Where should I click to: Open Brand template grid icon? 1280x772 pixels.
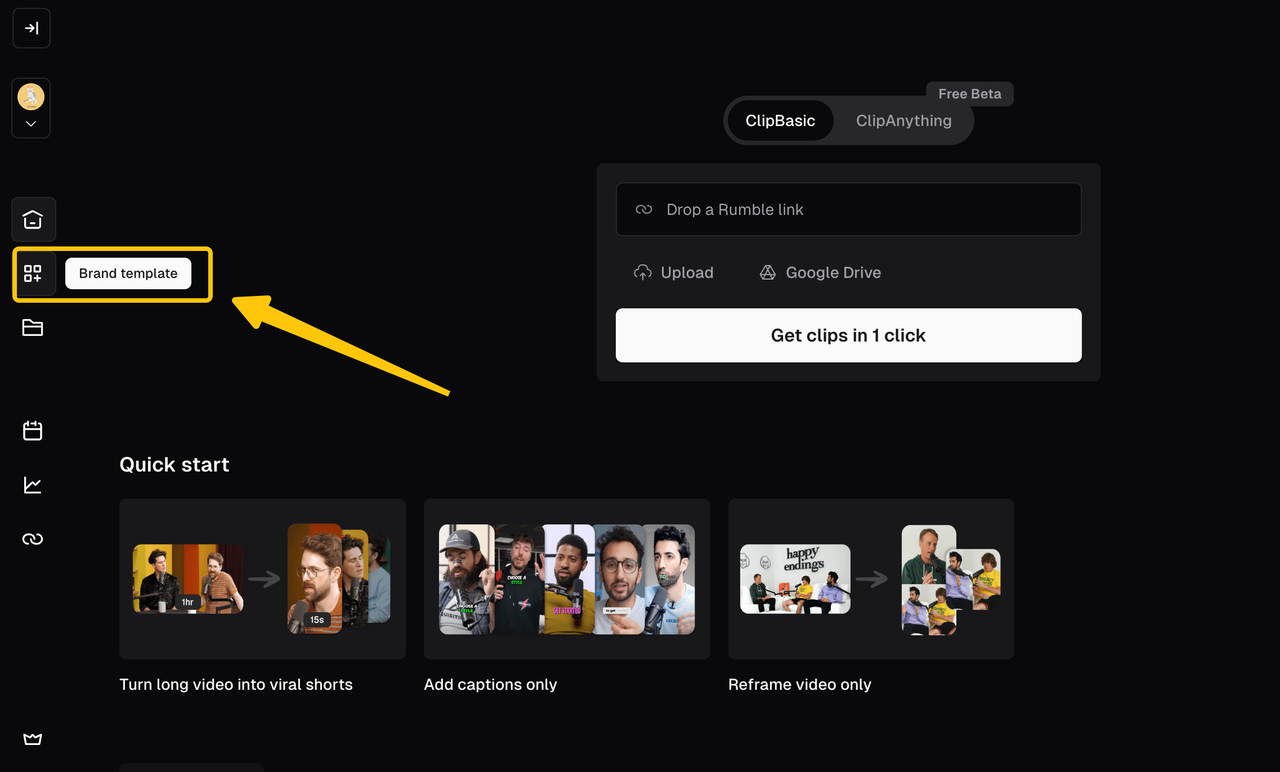33,273
